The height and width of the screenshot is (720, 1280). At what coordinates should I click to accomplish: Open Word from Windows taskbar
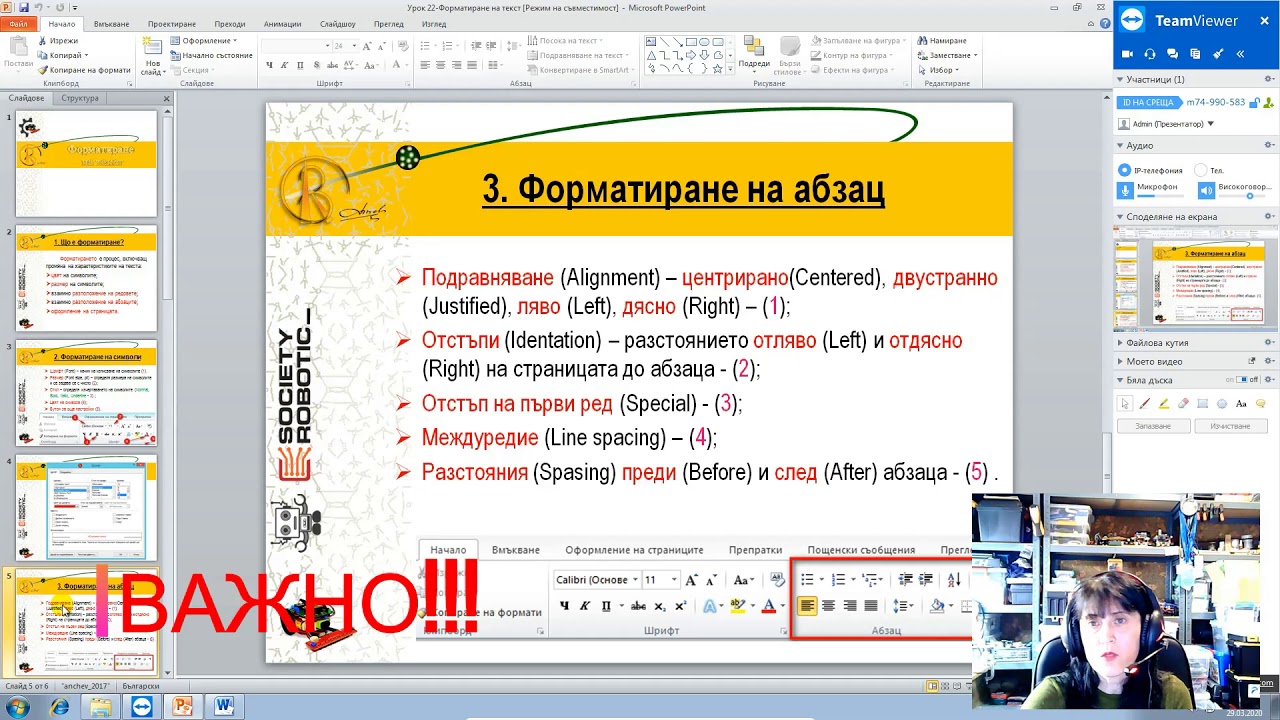coord(223,707)
